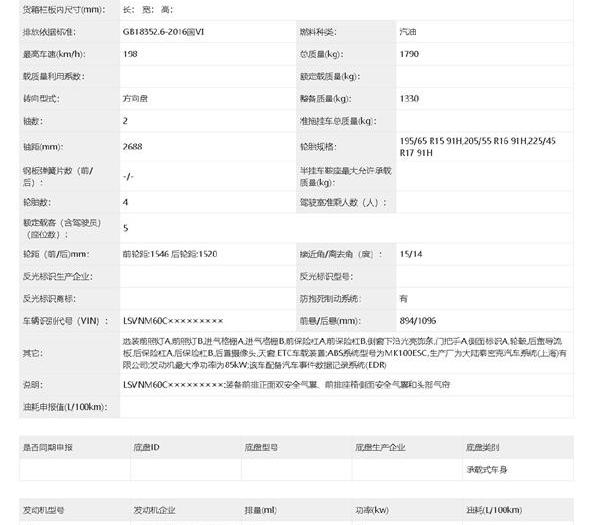Click the 最高车速(km/h) label

(x=54, y=54)
